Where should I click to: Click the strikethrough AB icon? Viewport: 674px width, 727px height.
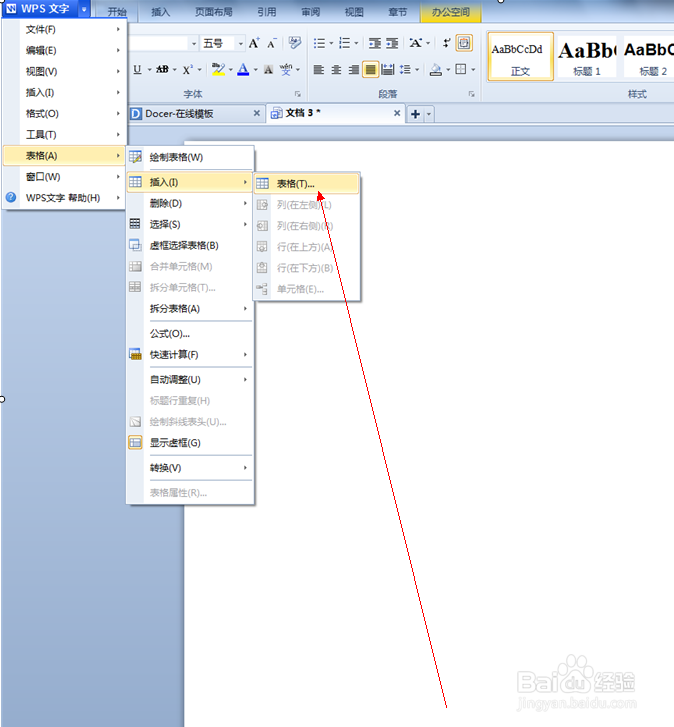pyautogui.click(x=162, y=70)
